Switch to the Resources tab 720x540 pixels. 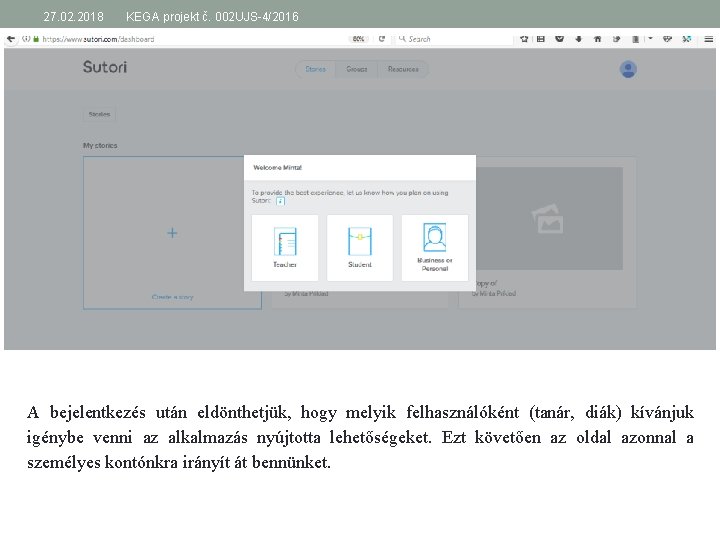pyautogui.click(x=403, y=69)
